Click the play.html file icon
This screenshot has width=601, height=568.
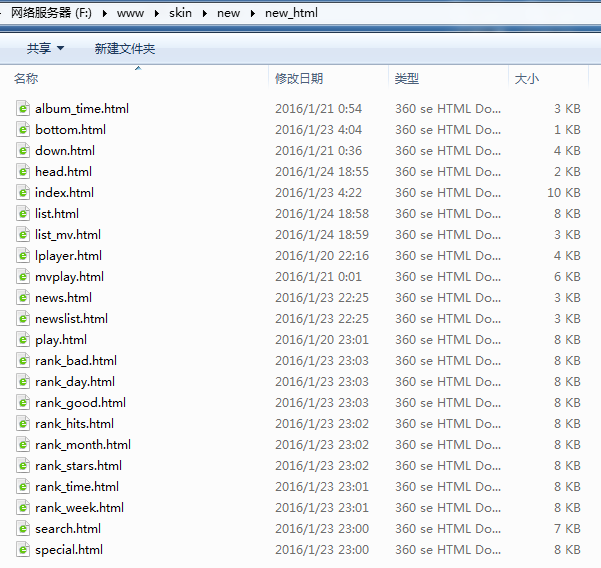(x=23, y=340)
